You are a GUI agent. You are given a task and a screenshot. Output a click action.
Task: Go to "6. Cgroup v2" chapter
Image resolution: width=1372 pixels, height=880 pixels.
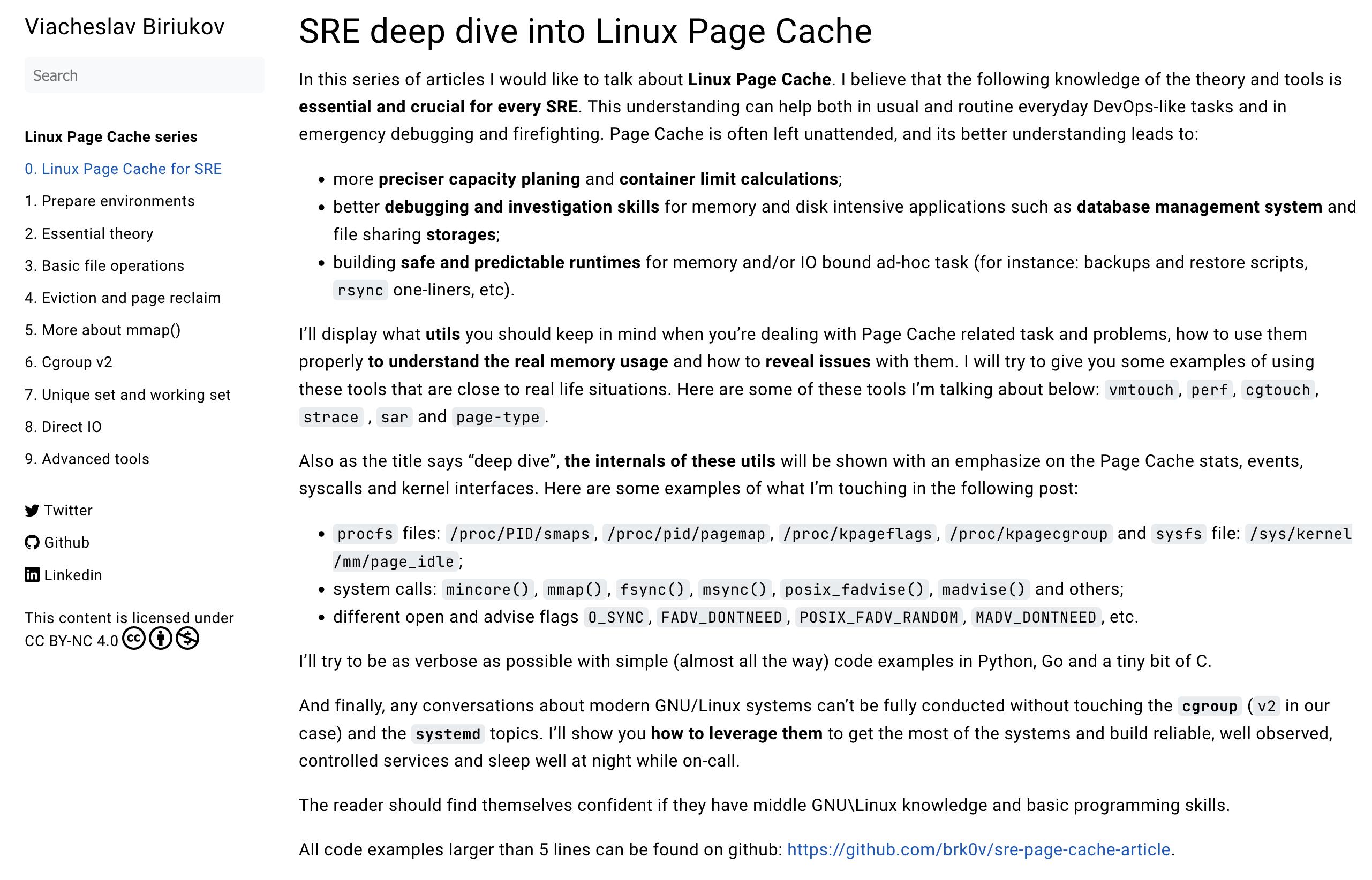coord(69,362)
